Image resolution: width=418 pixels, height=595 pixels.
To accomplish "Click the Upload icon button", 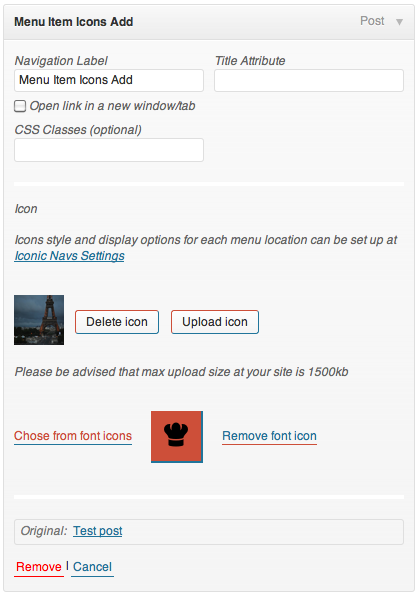I will click(x=215, y=322).
